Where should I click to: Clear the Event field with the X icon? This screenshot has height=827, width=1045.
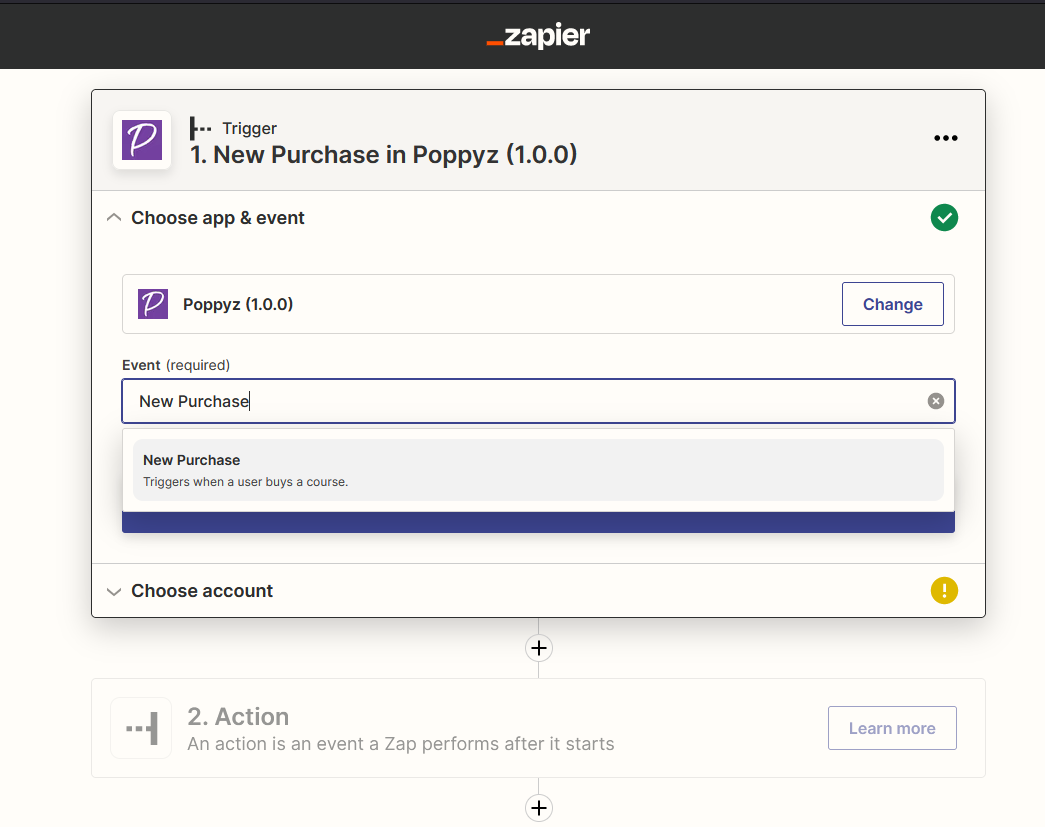pyautogui.click(x=935, y=401)
